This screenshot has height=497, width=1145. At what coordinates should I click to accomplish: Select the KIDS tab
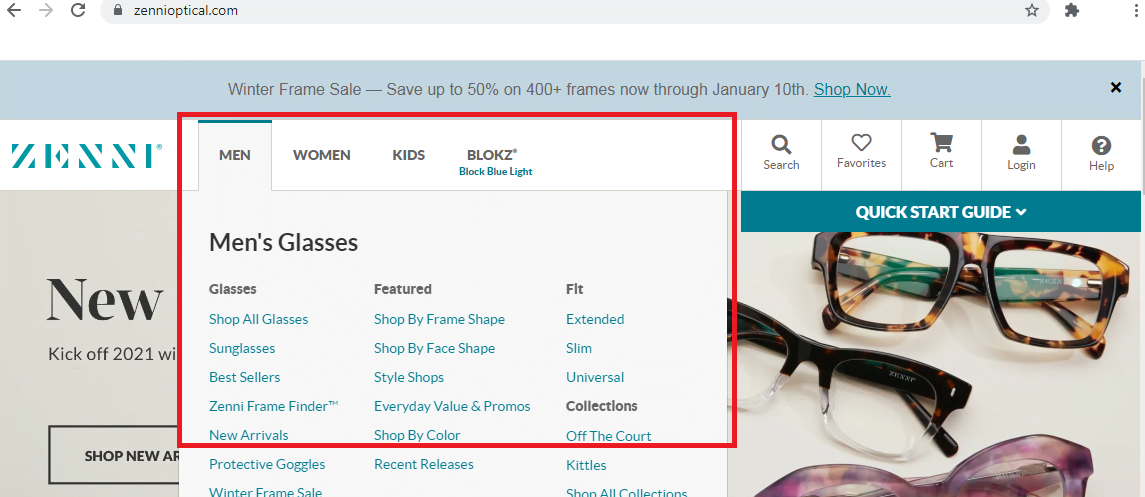(408, 155)
